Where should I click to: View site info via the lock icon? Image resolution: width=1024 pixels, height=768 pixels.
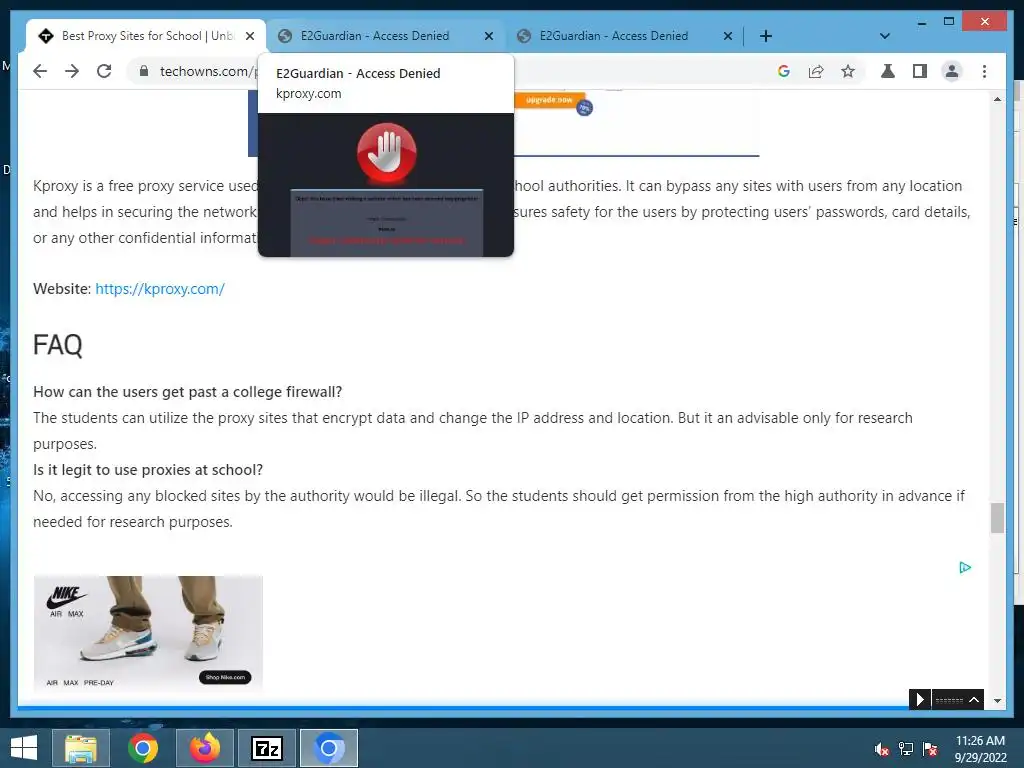tap(144, 71)
